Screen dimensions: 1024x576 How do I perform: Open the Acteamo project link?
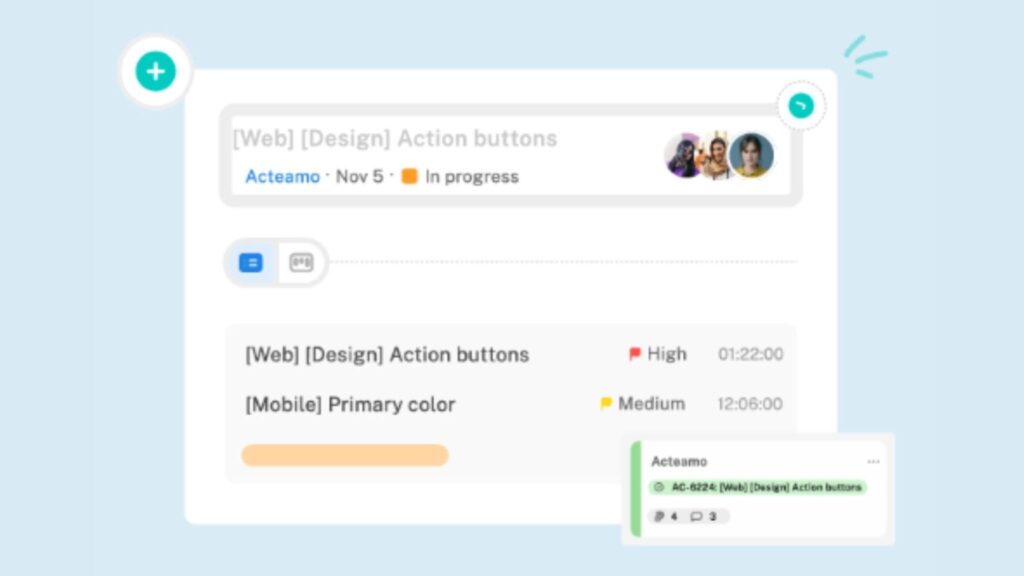(282, 177)
